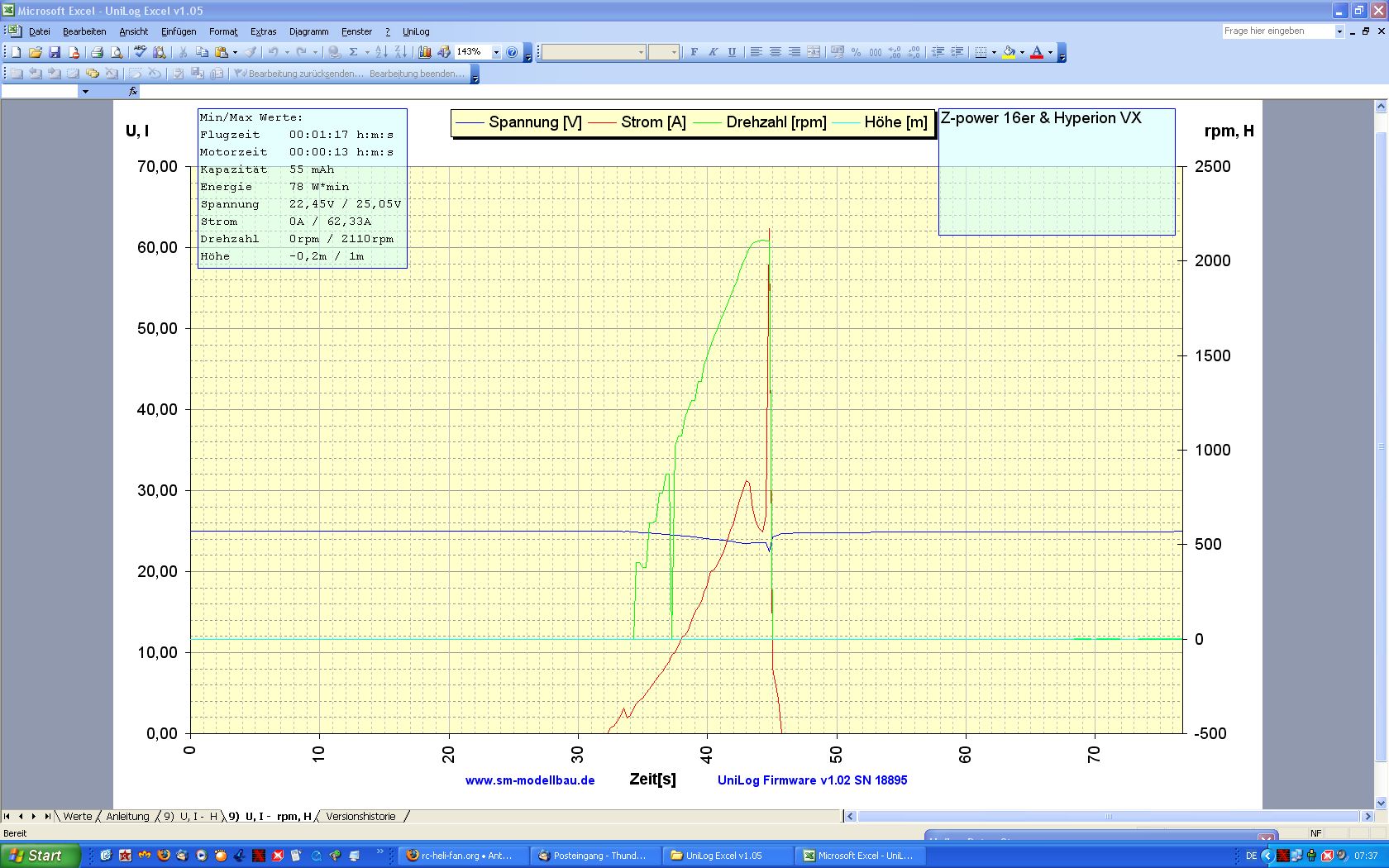Open the Borders dropdown arrow
1389x868 pixels.
click(994, 52)
